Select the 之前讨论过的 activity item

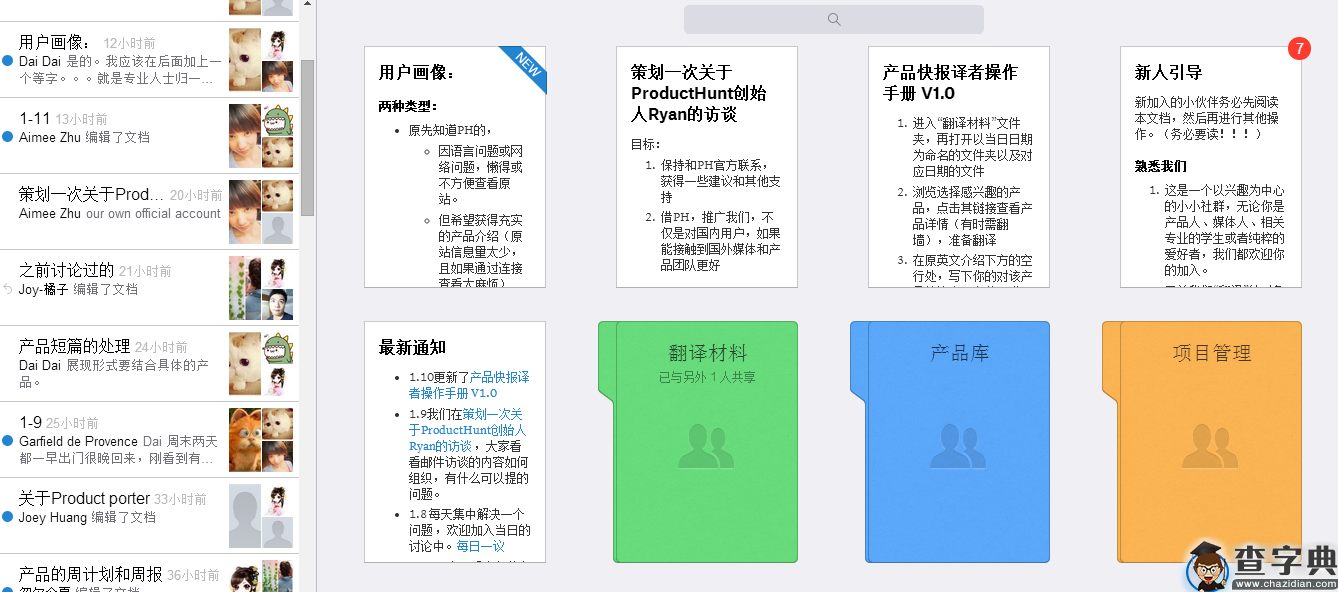click(150, 288)
